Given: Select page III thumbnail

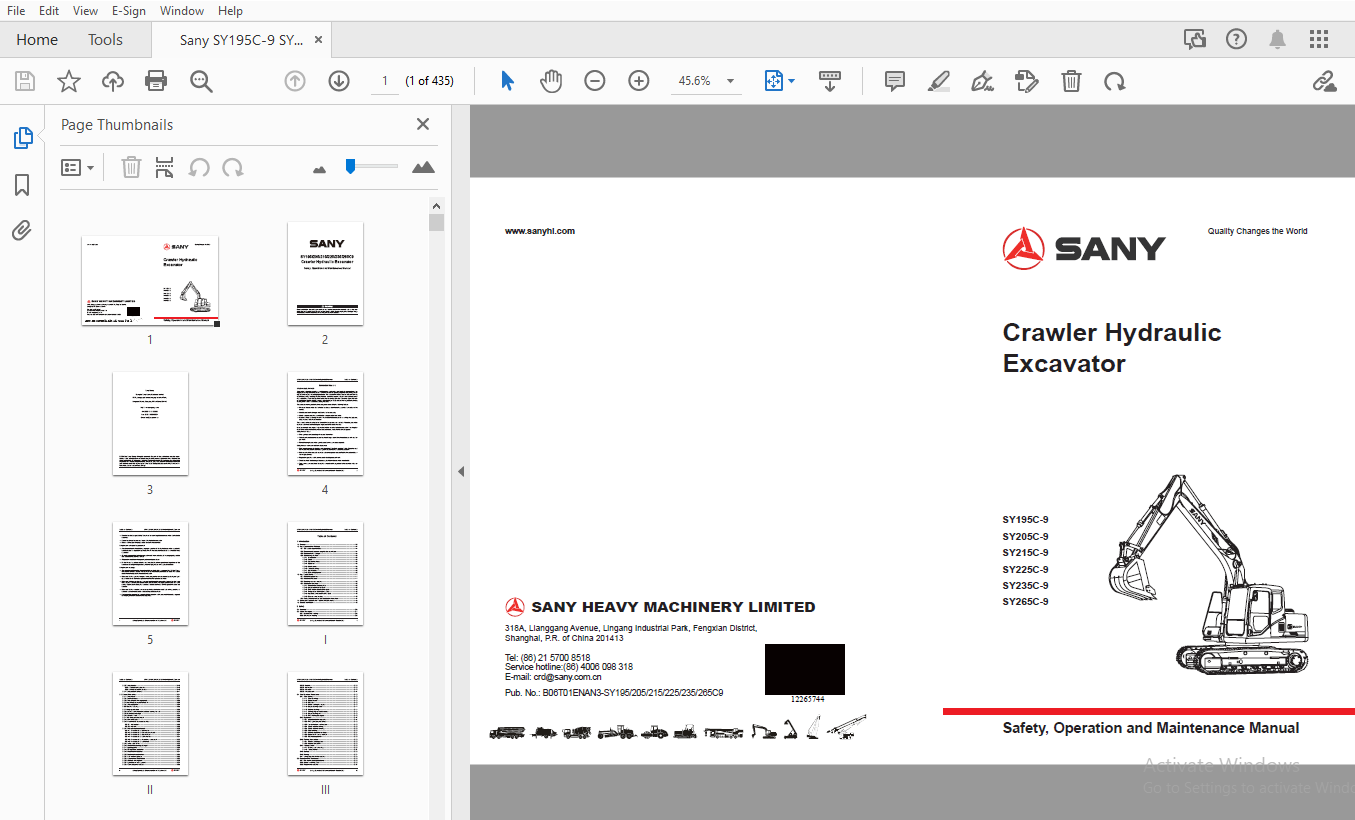Looking at the screenshot, I should [x=325, y=724].
